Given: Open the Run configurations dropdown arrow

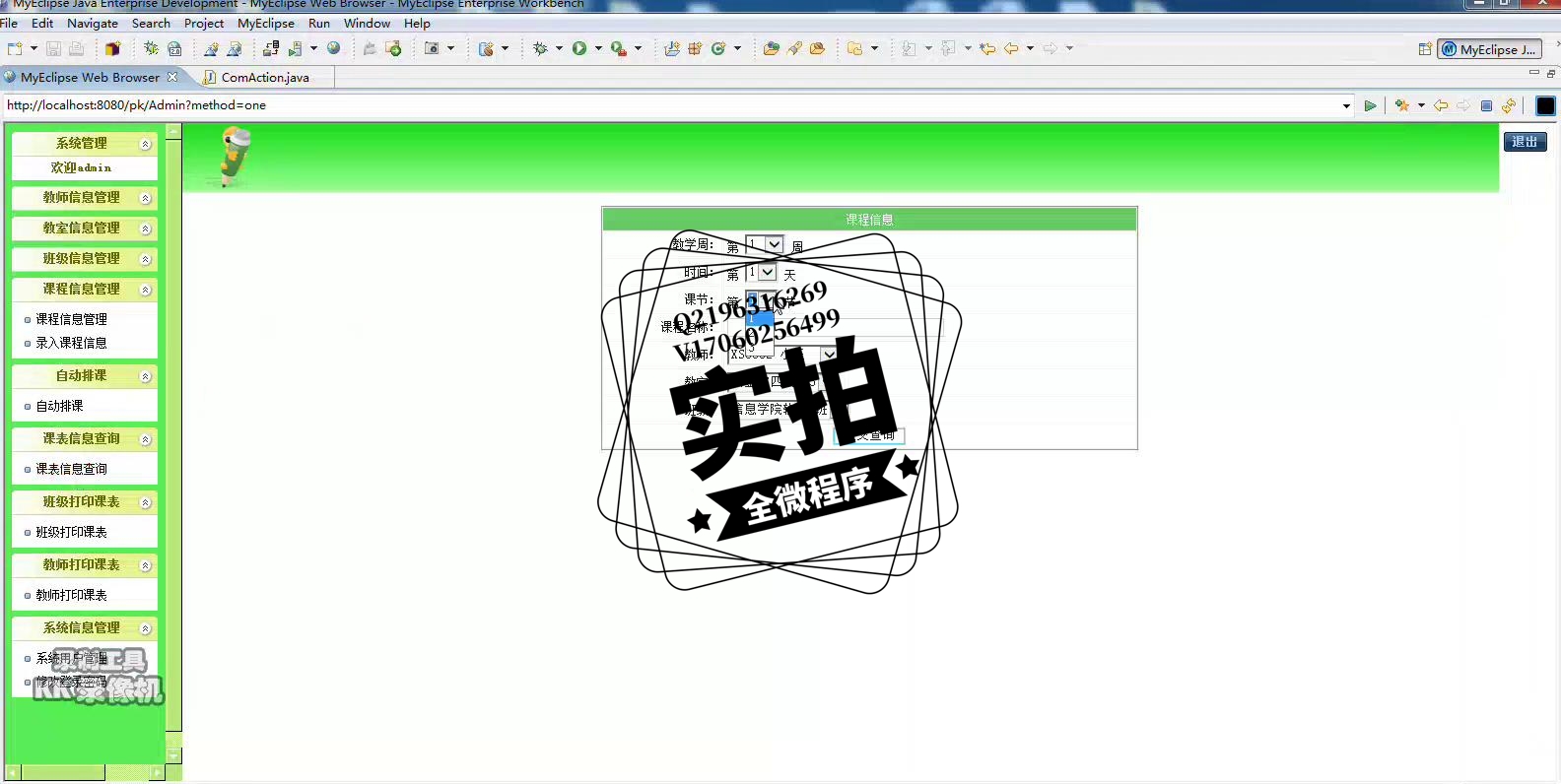Looking at the screenshot, I should point(598,48).
